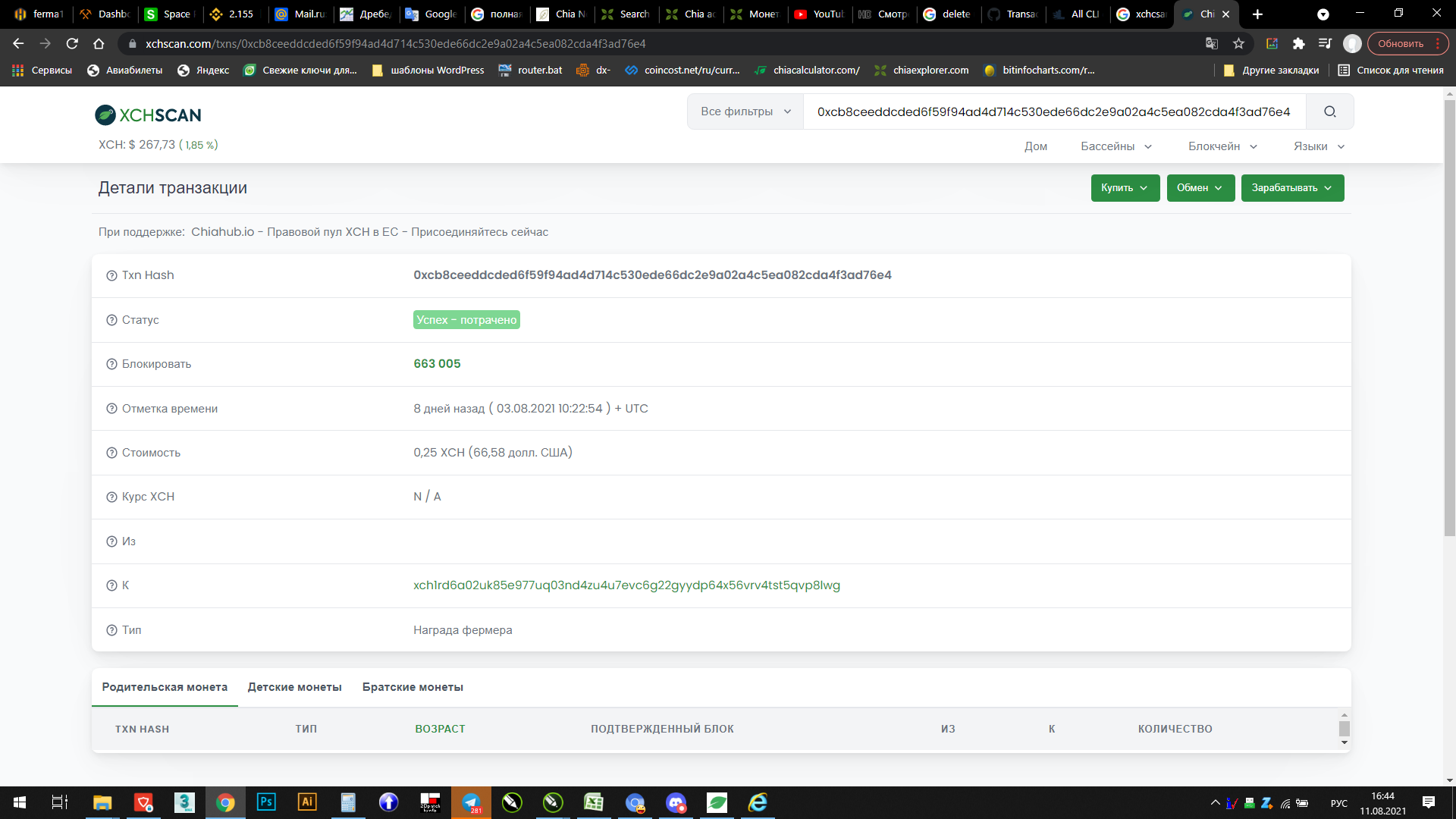Screen dimensions: 1456x819
Task: Click help icon next to Txn Hash
Action: [111, 275]
